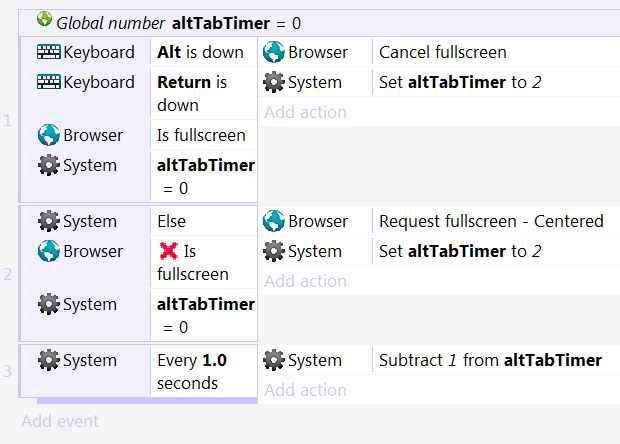The height and width of the screenshot is (444, 620).
Task: Click Browser globe icon for Request fullscreen action
Action: pyautogui.click(x=274, y=221)
